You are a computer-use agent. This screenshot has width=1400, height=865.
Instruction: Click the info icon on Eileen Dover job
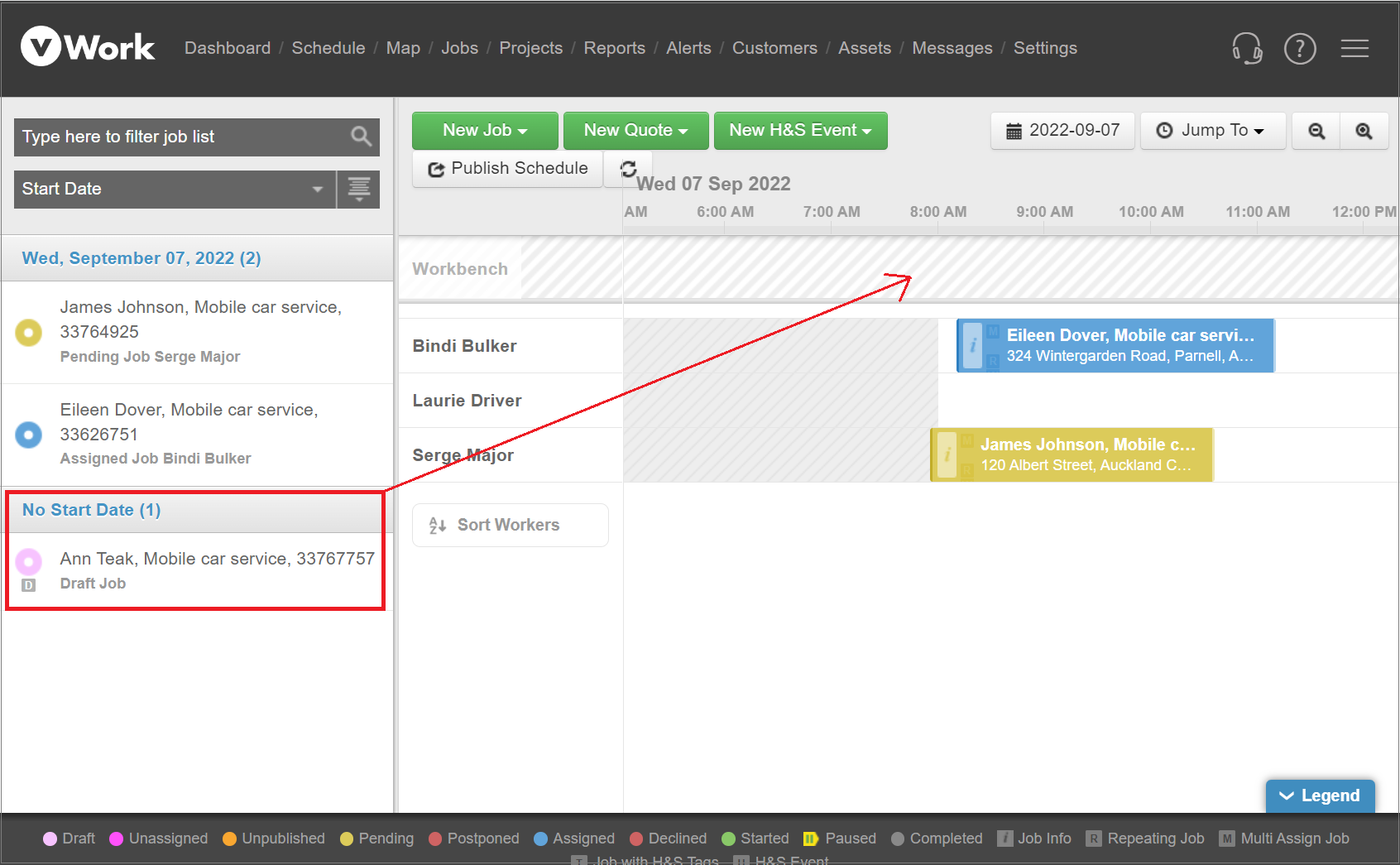(973, 345)
